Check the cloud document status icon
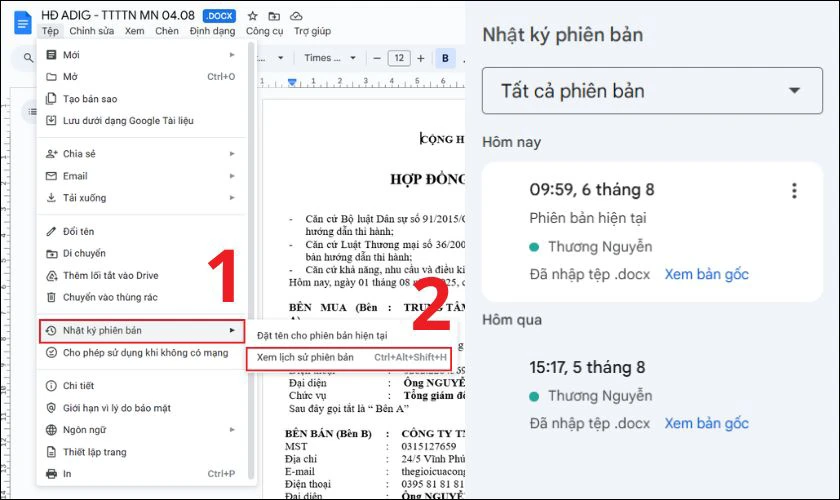Screen dimensions: 840x500 pos(296,16)
